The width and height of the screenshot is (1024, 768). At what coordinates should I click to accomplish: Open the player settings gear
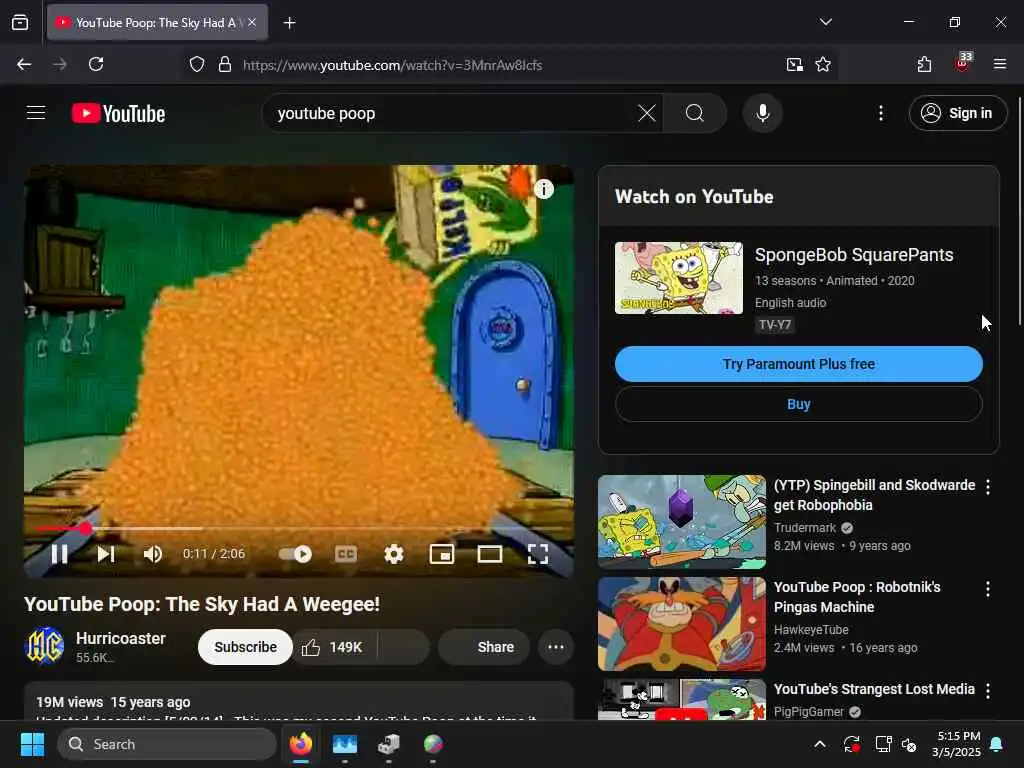(x=394, y=554)
